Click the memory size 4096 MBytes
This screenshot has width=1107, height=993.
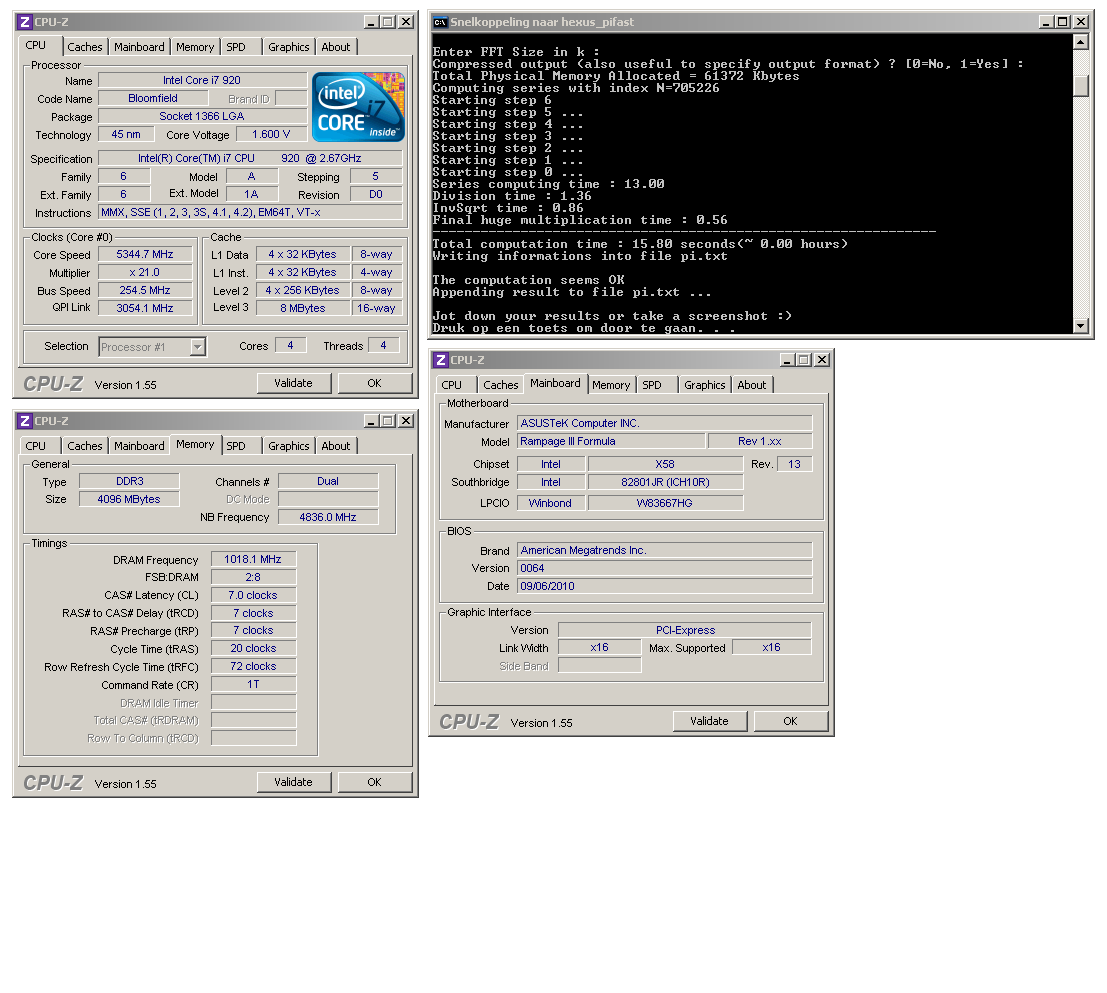coord(129,499)
